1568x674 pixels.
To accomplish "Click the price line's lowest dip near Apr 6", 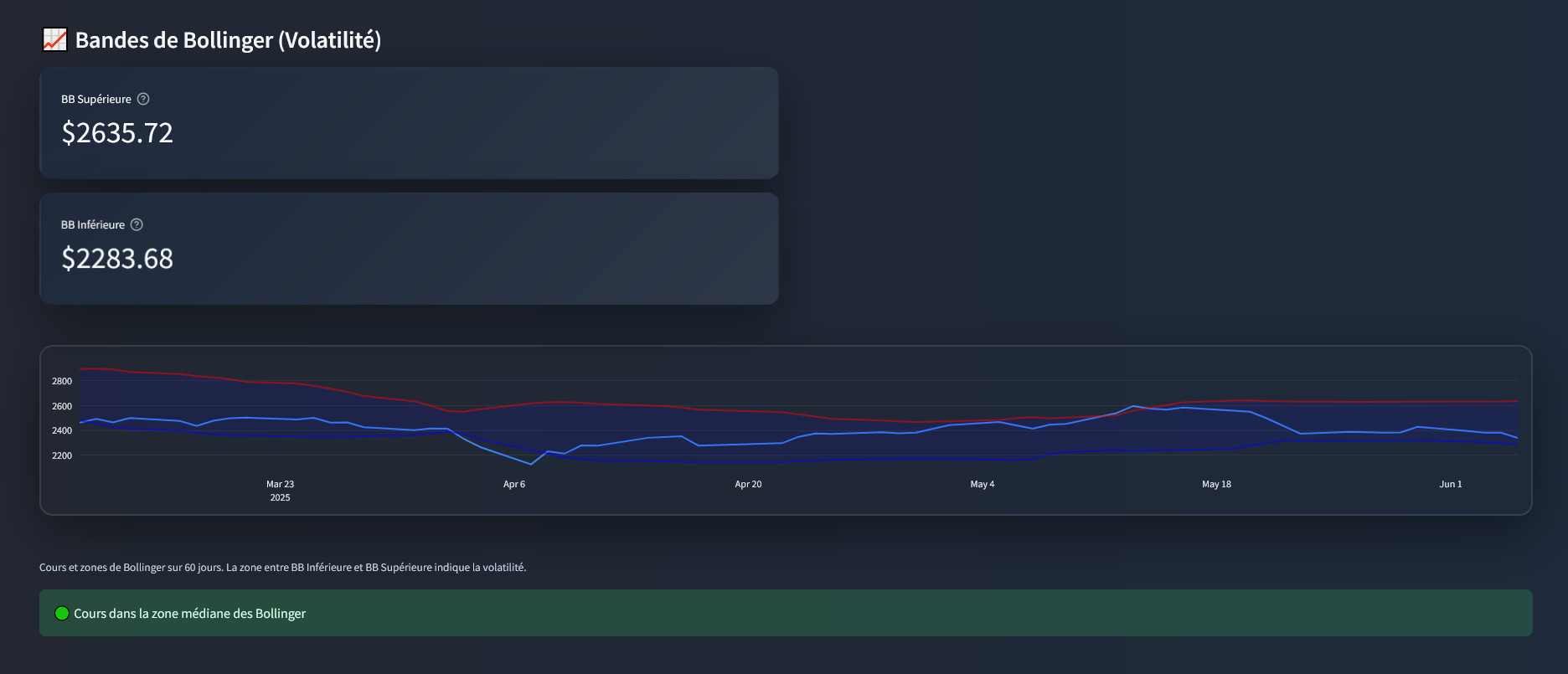I will pos(530,464).
